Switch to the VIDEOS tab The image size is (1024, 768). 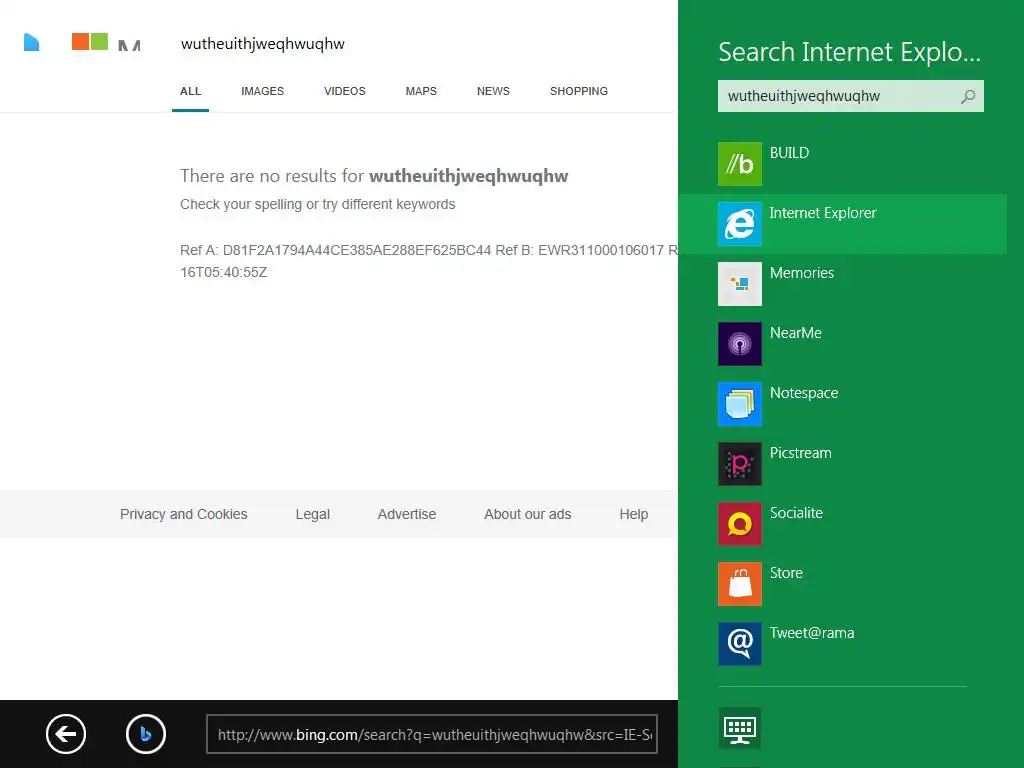[x=345, y=91]
